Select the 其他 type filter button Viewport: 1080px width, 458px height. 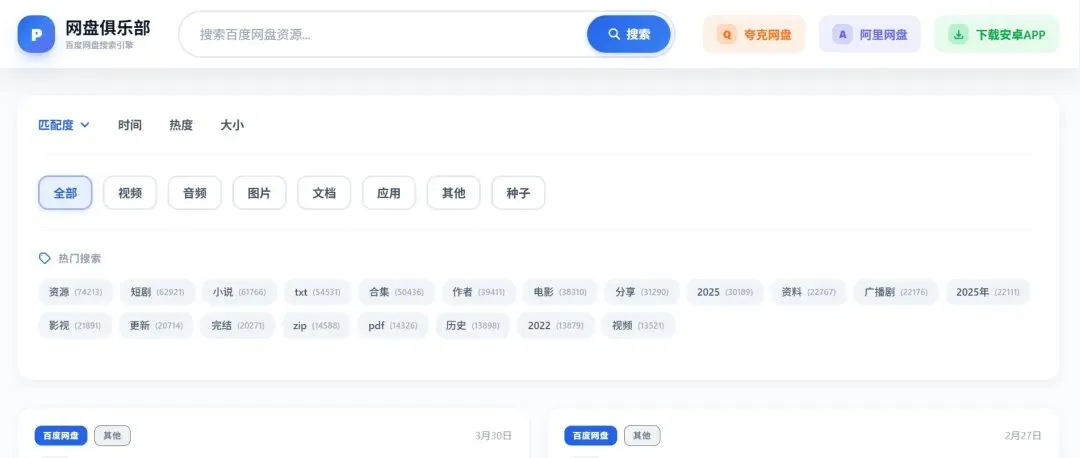454,193
